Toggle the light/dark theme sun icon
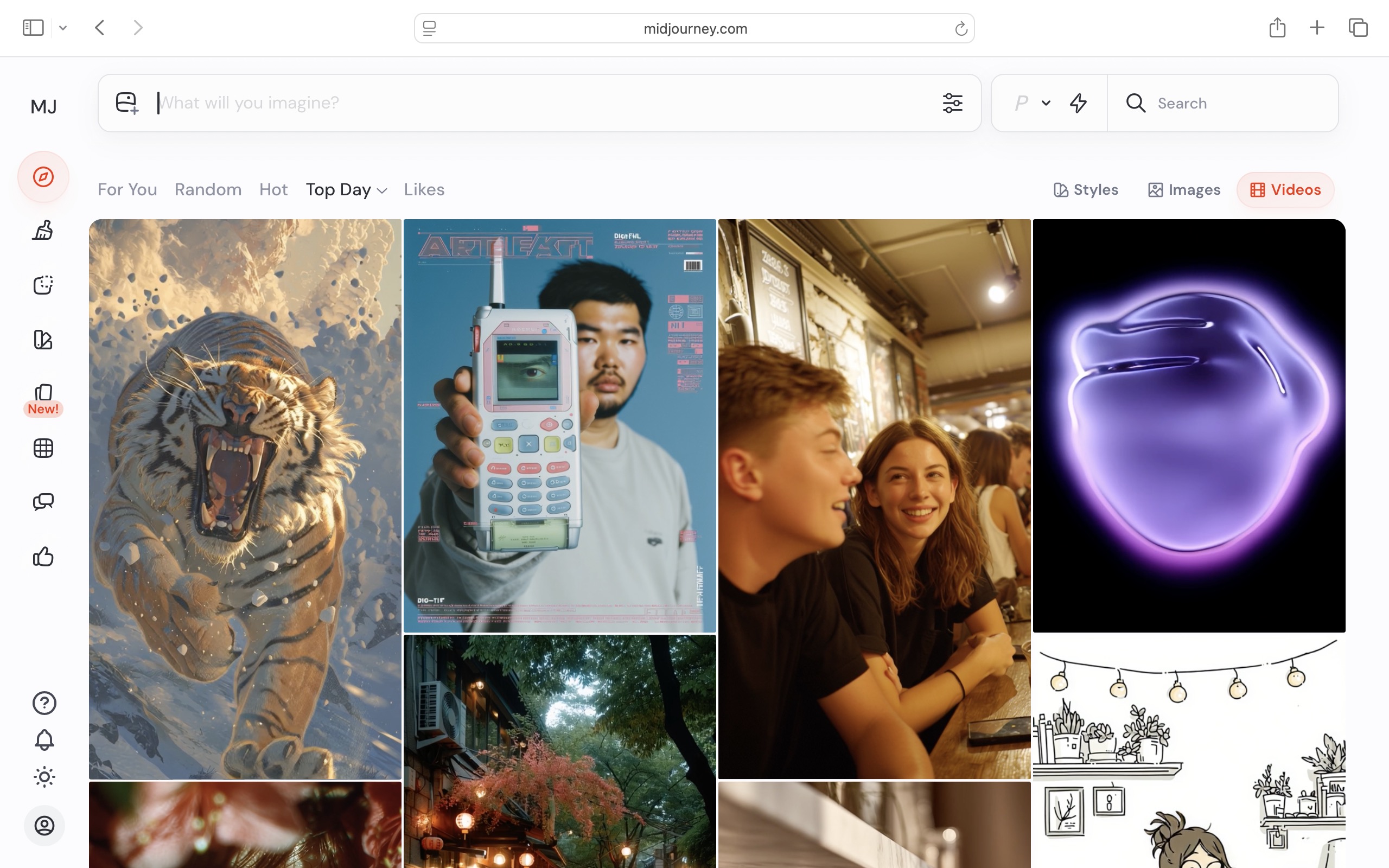The height and width of the screenshot is (868, 1389). (x=44, y=777)
